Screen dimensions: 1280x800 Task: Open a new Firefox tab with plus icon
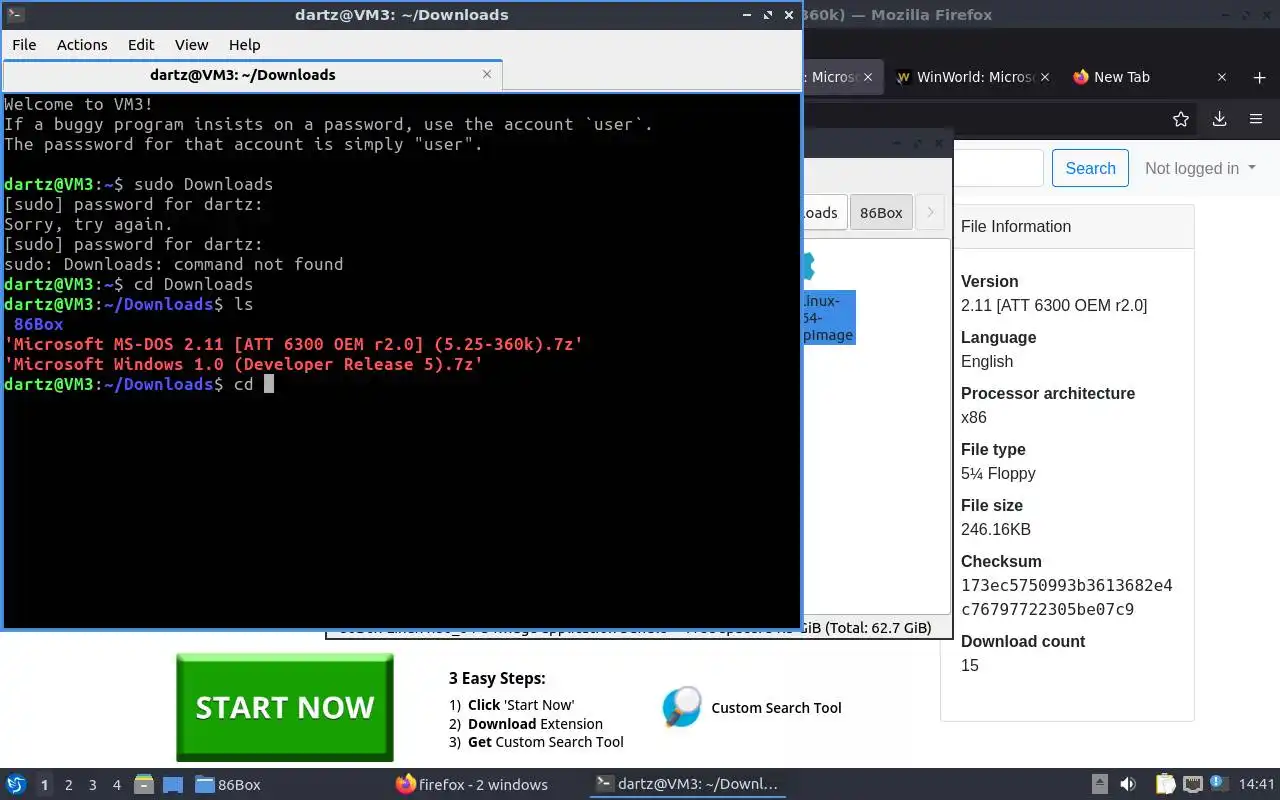pyautogui.click(x=1259, y=77)
